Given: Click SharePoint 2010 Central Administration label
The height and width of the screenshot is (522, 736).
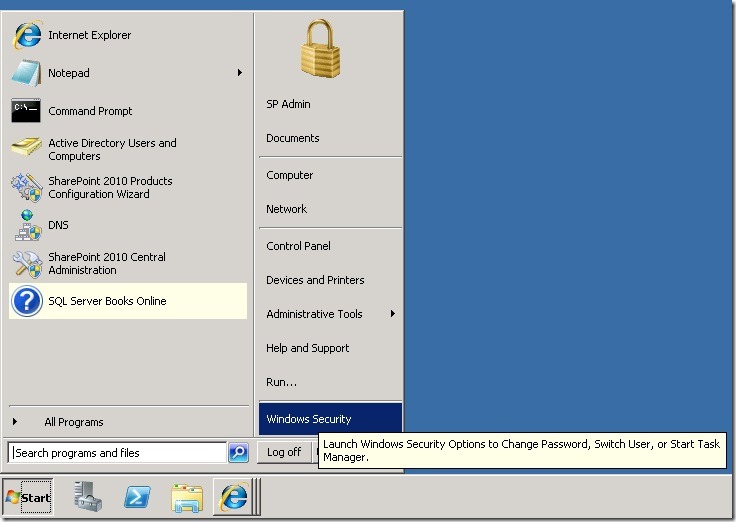Looking at the screenshot, I should (x=107, y=263).
